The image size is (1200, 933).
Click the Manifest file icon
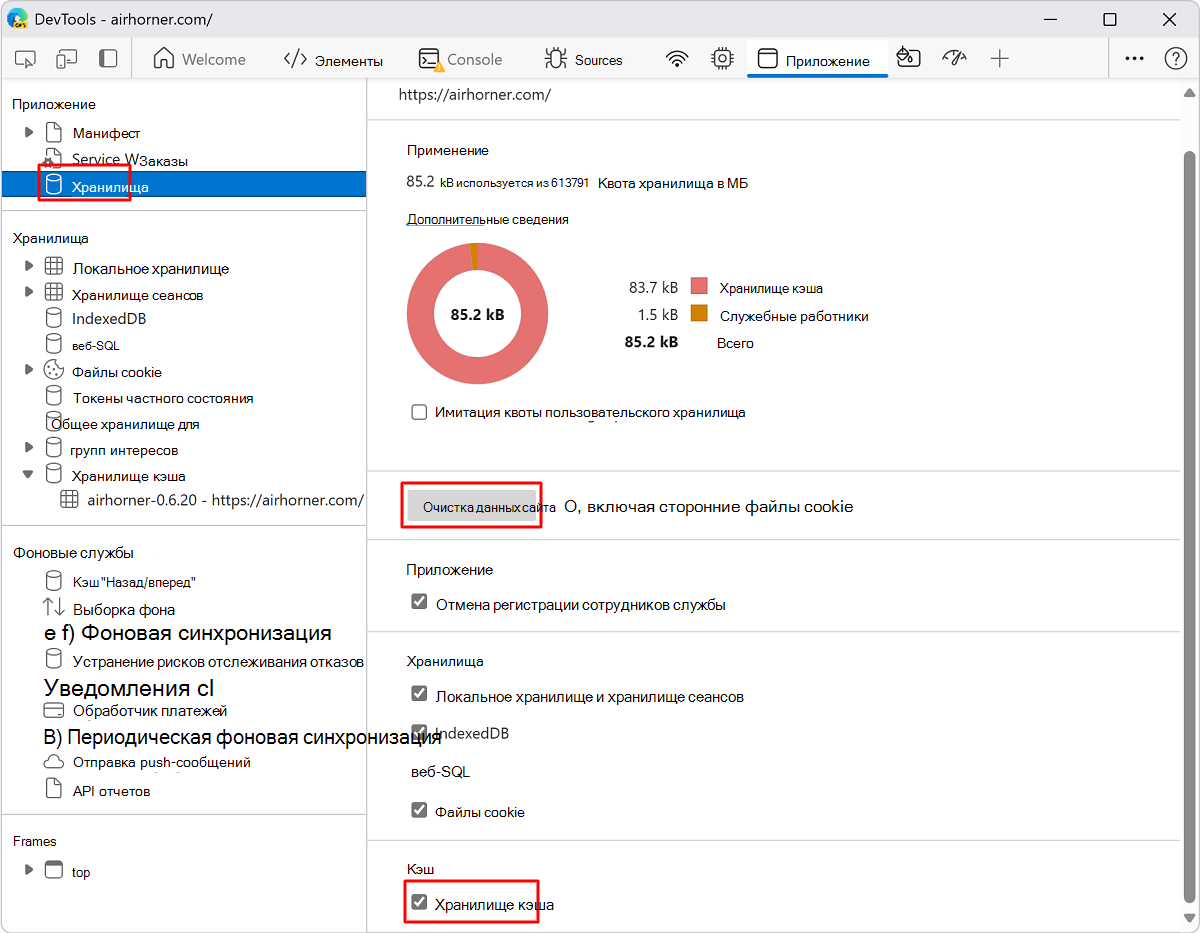pos(54,133)
